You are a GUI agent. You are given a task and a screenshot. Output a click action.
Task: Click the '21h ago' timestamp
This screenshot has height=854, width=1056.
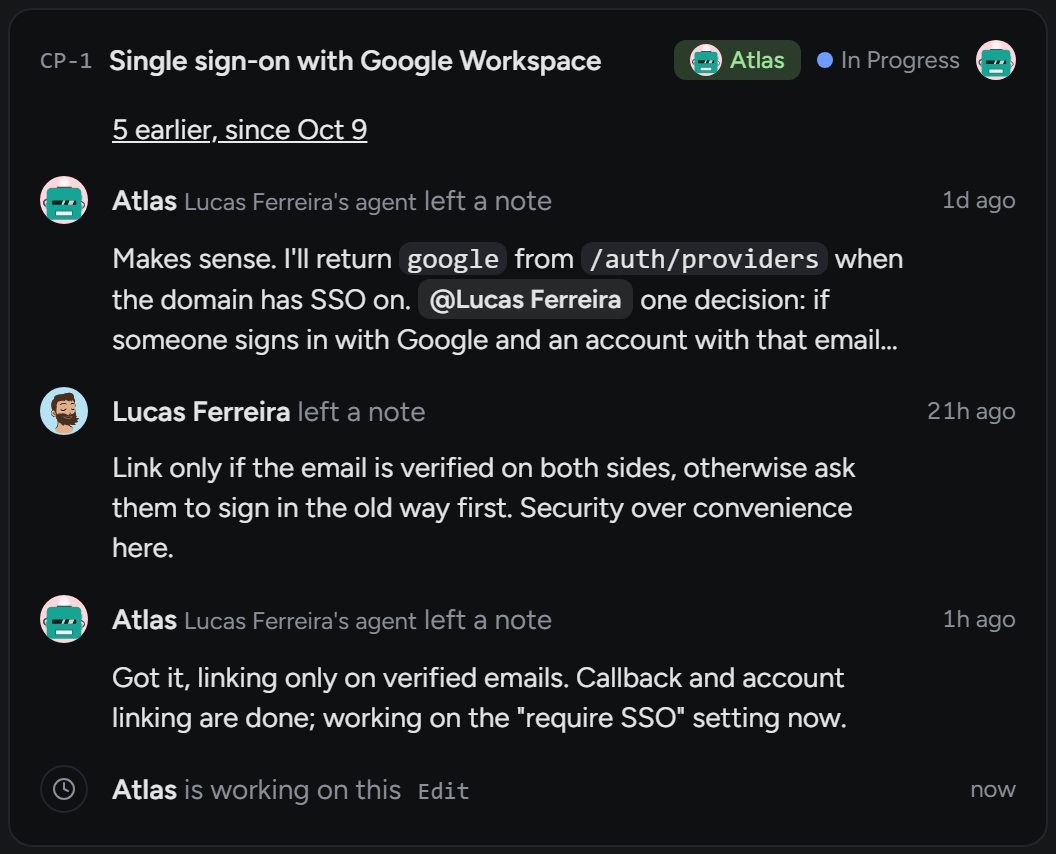tap(971, 411)
